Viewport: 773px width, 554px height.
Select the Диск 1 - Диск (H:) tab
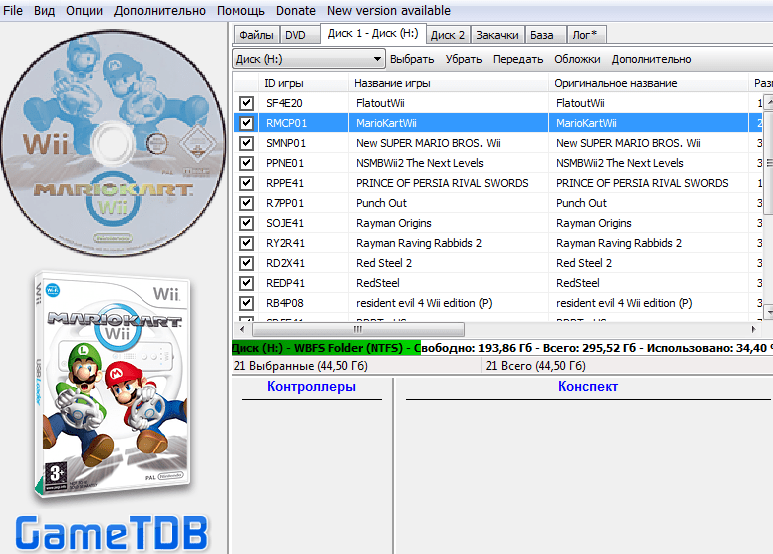pyautogui.click(x=373, y=33)
